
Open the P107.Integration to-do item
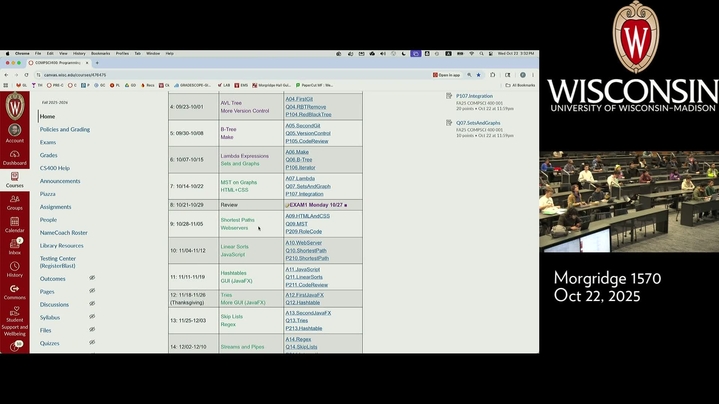pyautogui.click(x=474, y=96)
